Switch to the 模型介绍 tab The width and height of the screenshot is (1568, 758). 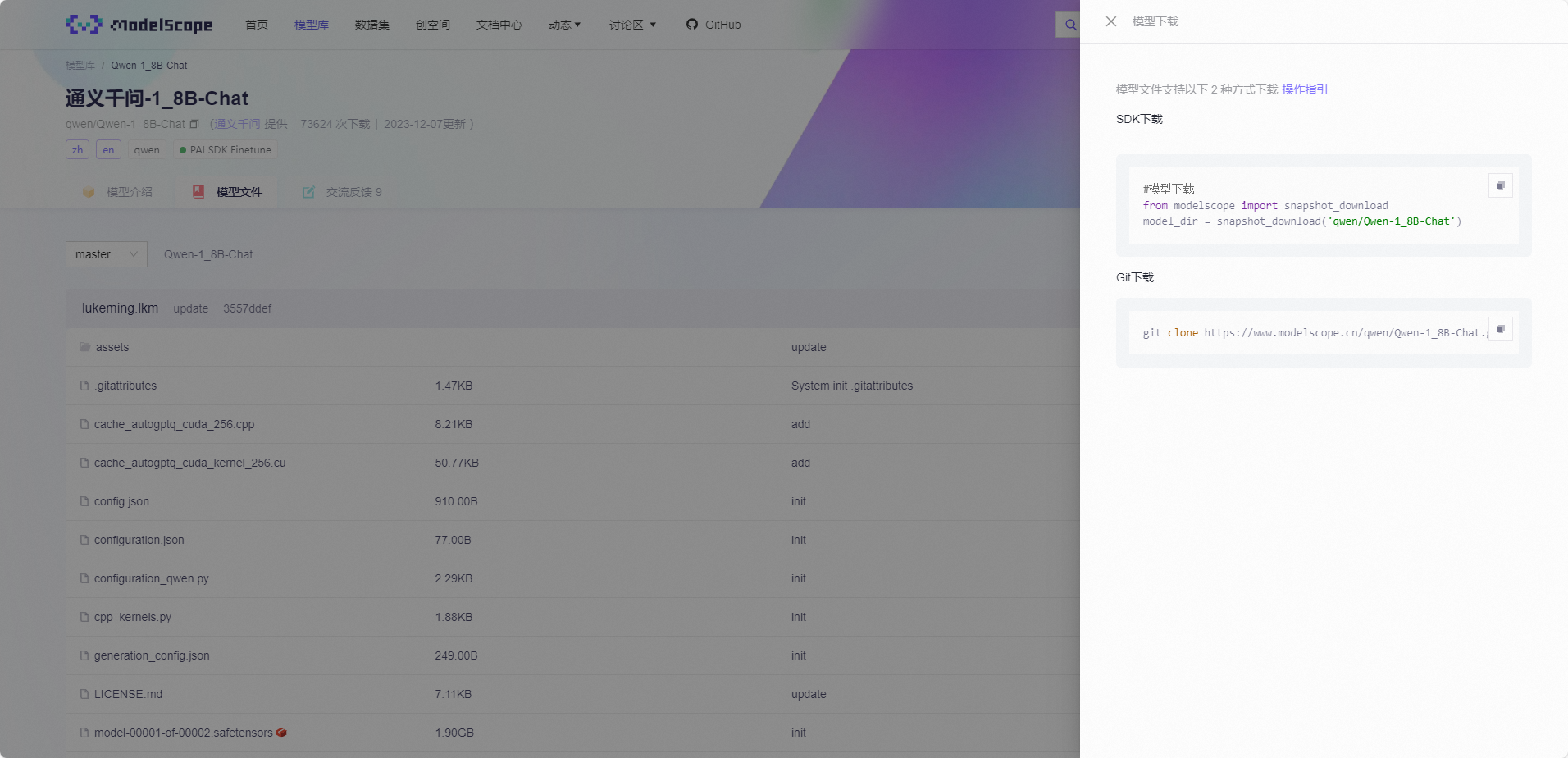pyautogui.click(x=117, y=192)
